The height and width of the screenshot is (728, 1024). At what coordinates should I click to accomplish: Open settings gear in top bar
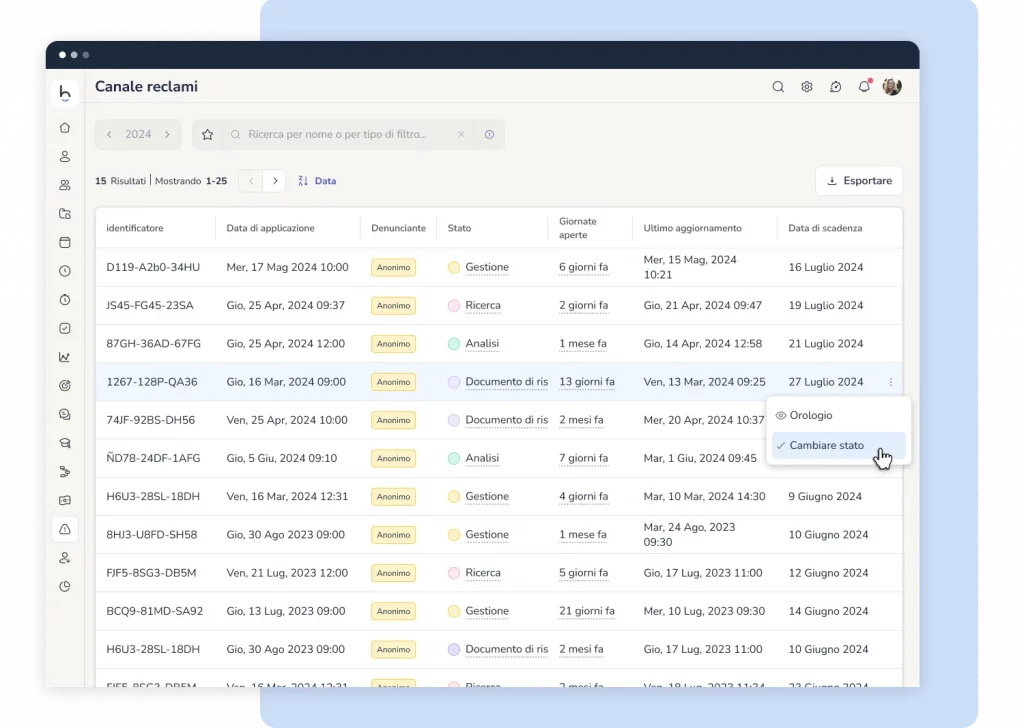(807, 87)
